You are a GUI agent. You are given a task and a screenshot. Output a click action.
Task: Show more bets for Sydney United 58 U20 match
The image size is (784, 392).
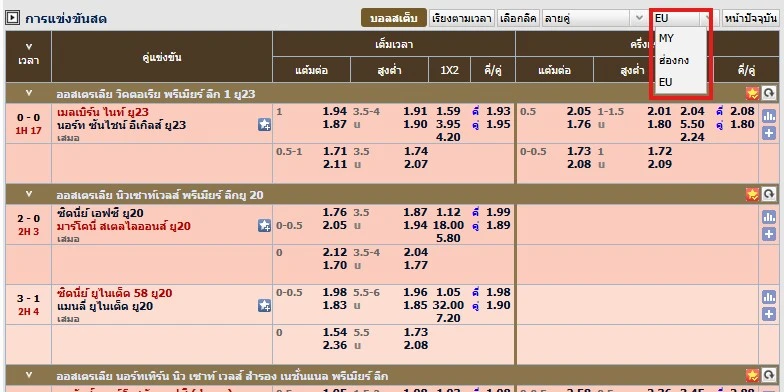pyautogui.click(x=769, y=314)
